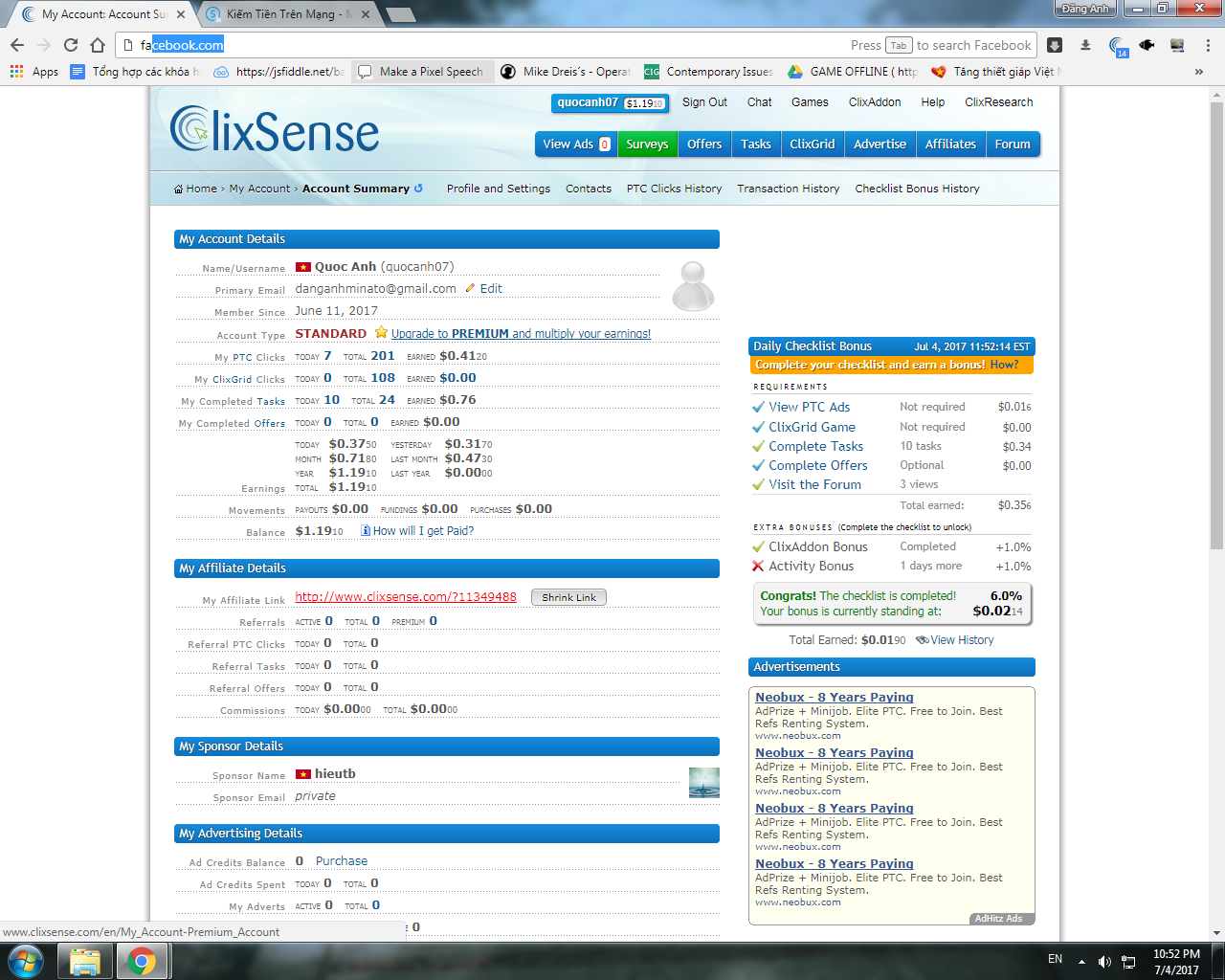1225x980 pixels.
Task: Open Windows Start menu
Action: pos(26,961)
